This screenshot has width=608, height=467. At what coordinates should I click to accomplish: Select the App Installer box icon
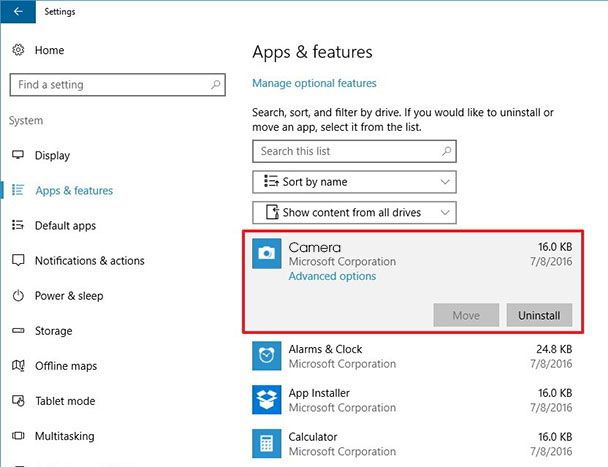coord(267,400)
